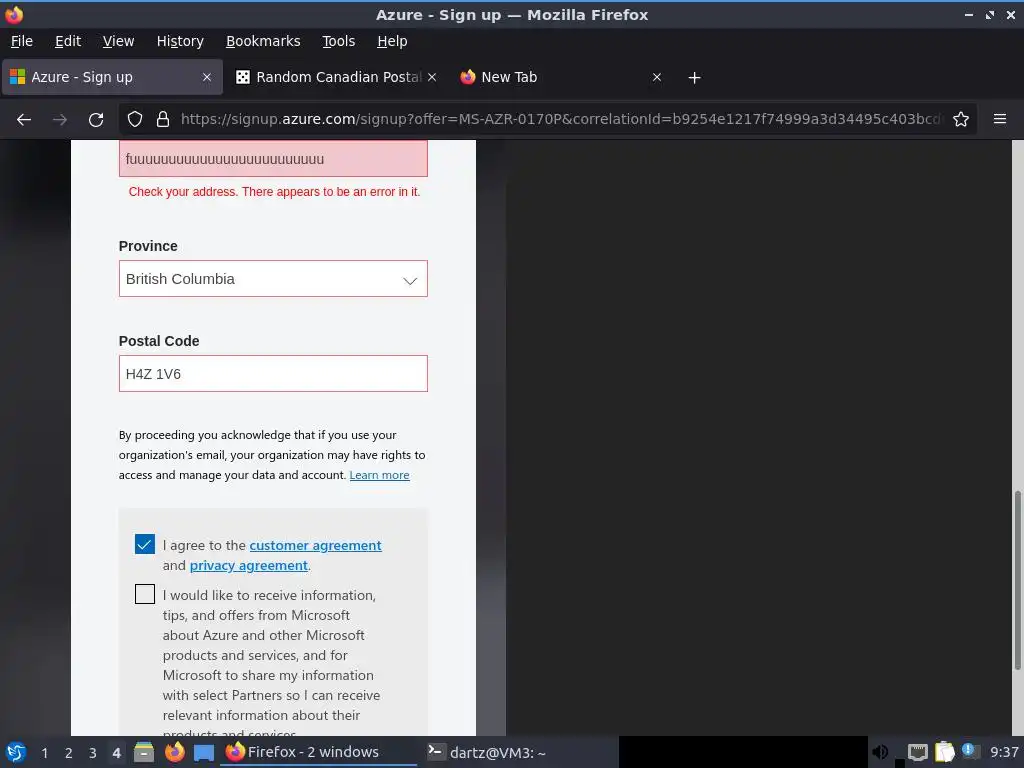
Task: Click the address error message text
Action: tap(274, 191)
